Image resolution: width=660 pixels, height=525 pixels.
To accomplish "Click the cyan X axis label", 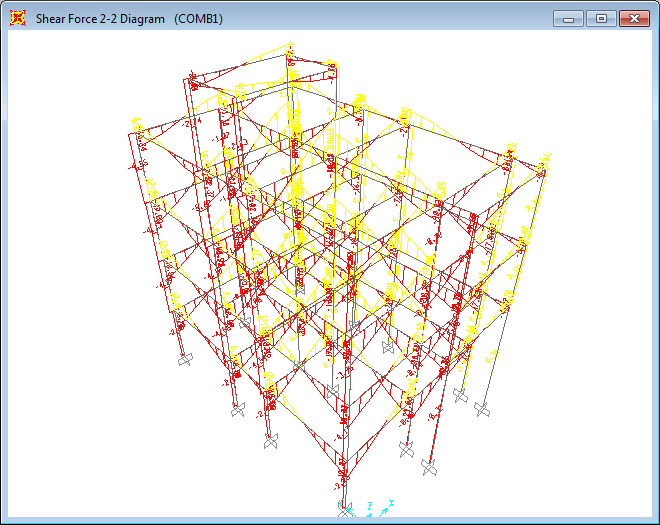I will (x=392, y=503).
